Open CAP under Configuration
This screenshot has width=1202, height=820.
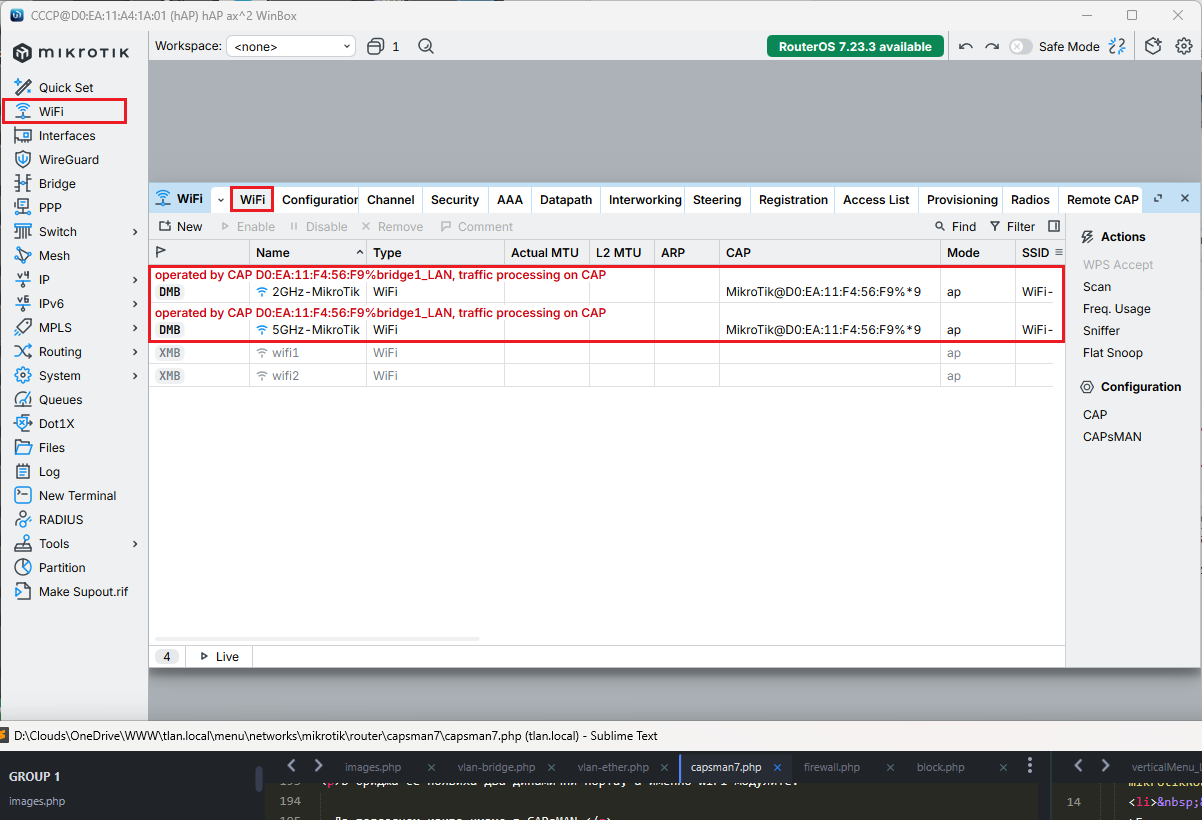coord(1095,415)
